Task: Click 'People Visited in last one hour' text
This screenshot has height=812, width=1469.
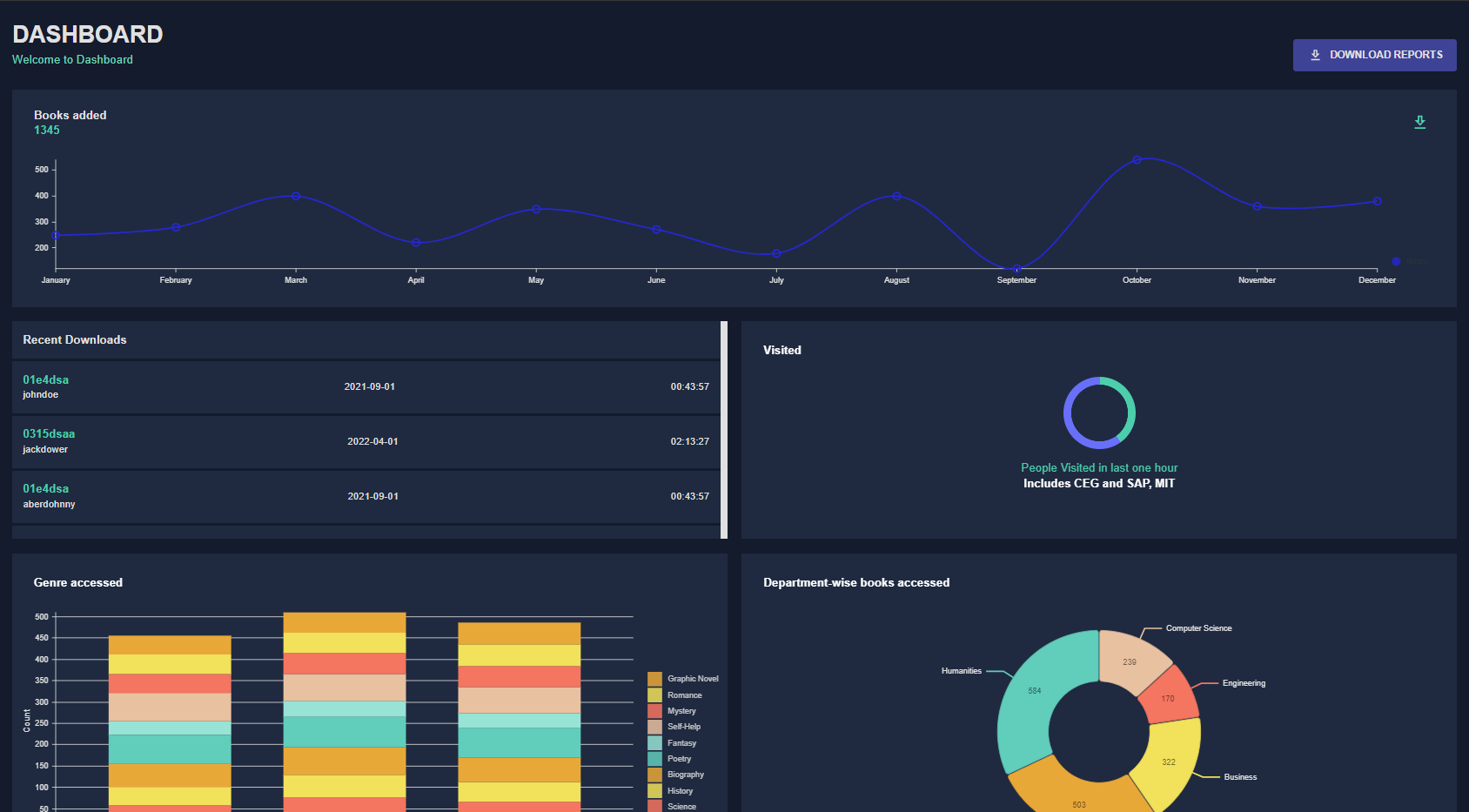Action: (1099, 468)
